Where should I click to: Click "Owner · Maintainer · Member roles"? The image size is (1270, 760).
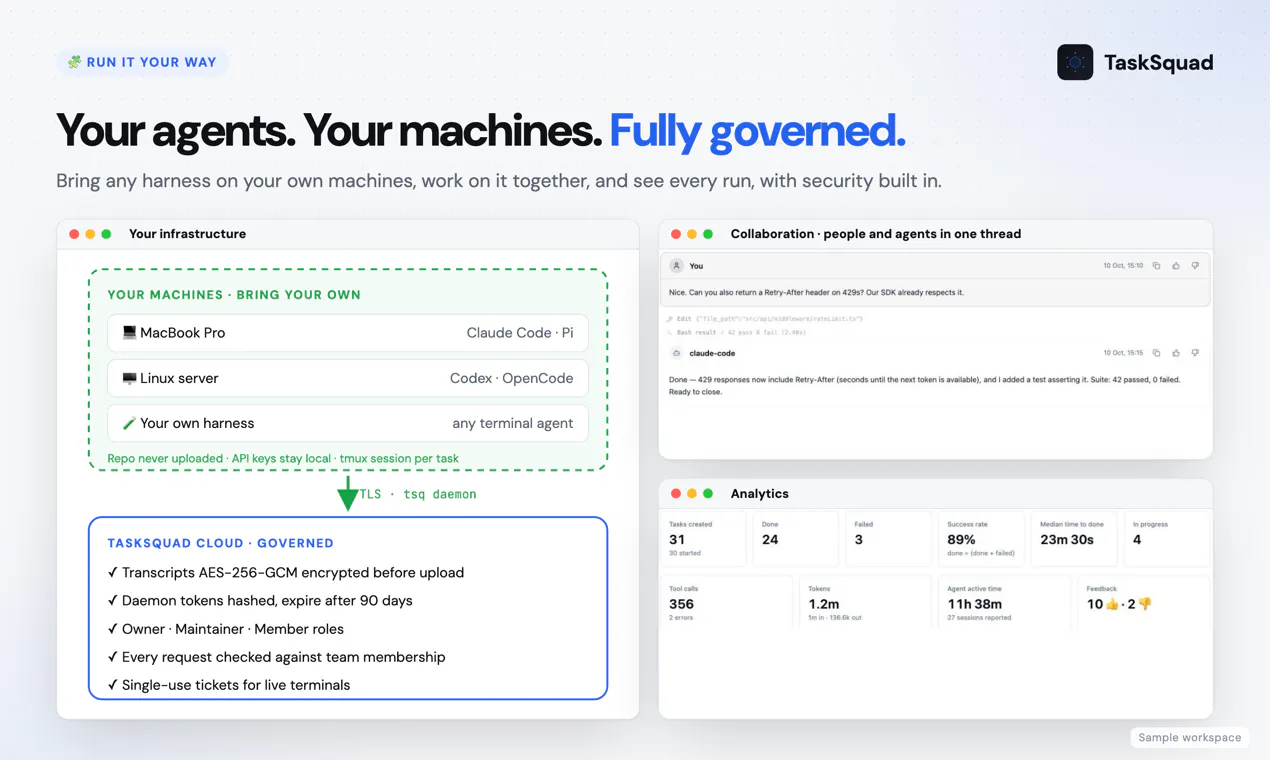tap(233, 629)
